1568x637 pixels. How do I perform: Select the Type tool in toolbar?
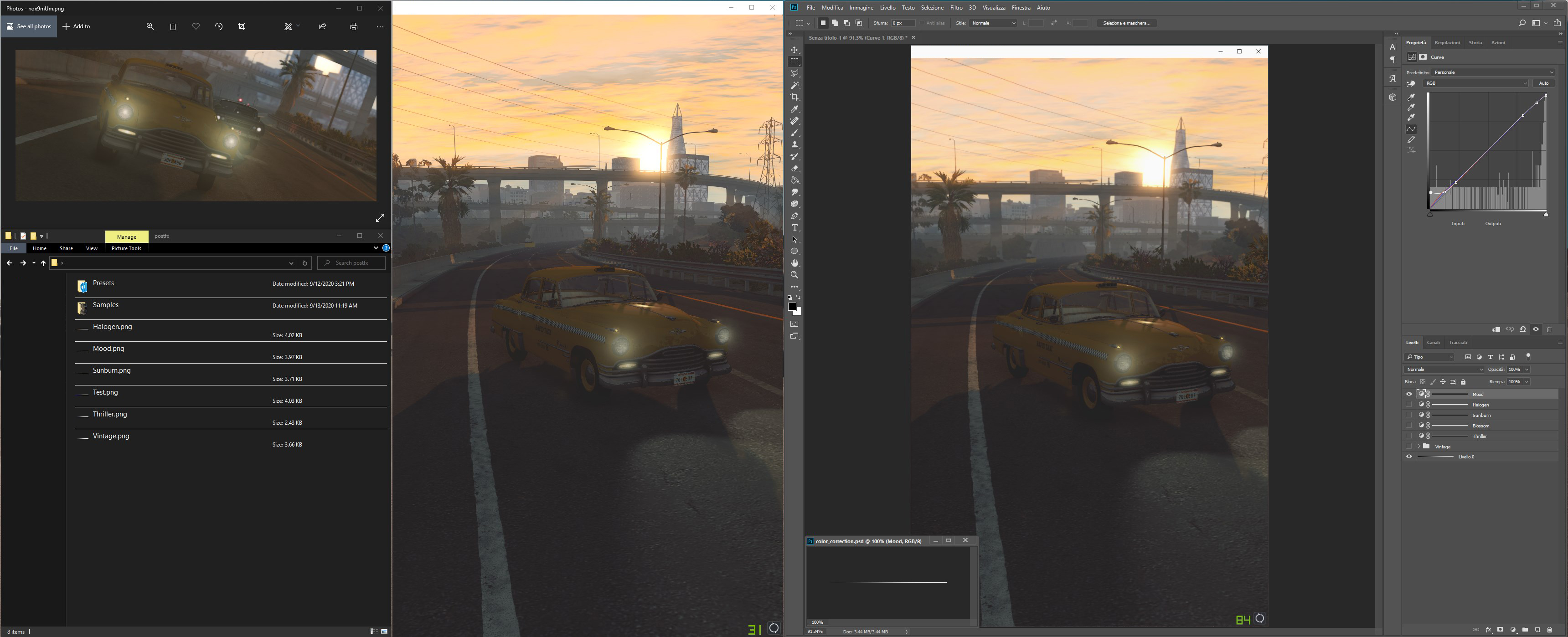coord(794,227)
